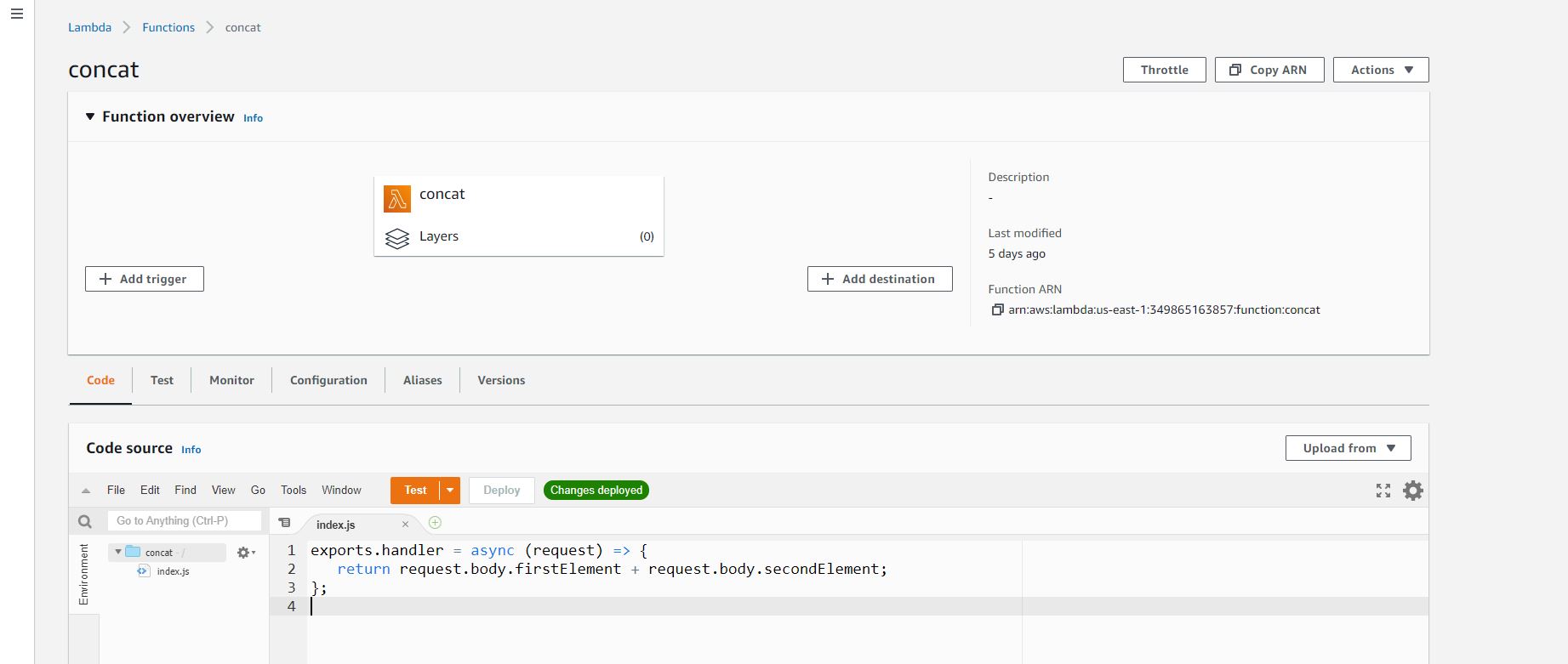Open the hamburger navigation menu
This screenshot has height=664, width=1568.
(16, 14)
